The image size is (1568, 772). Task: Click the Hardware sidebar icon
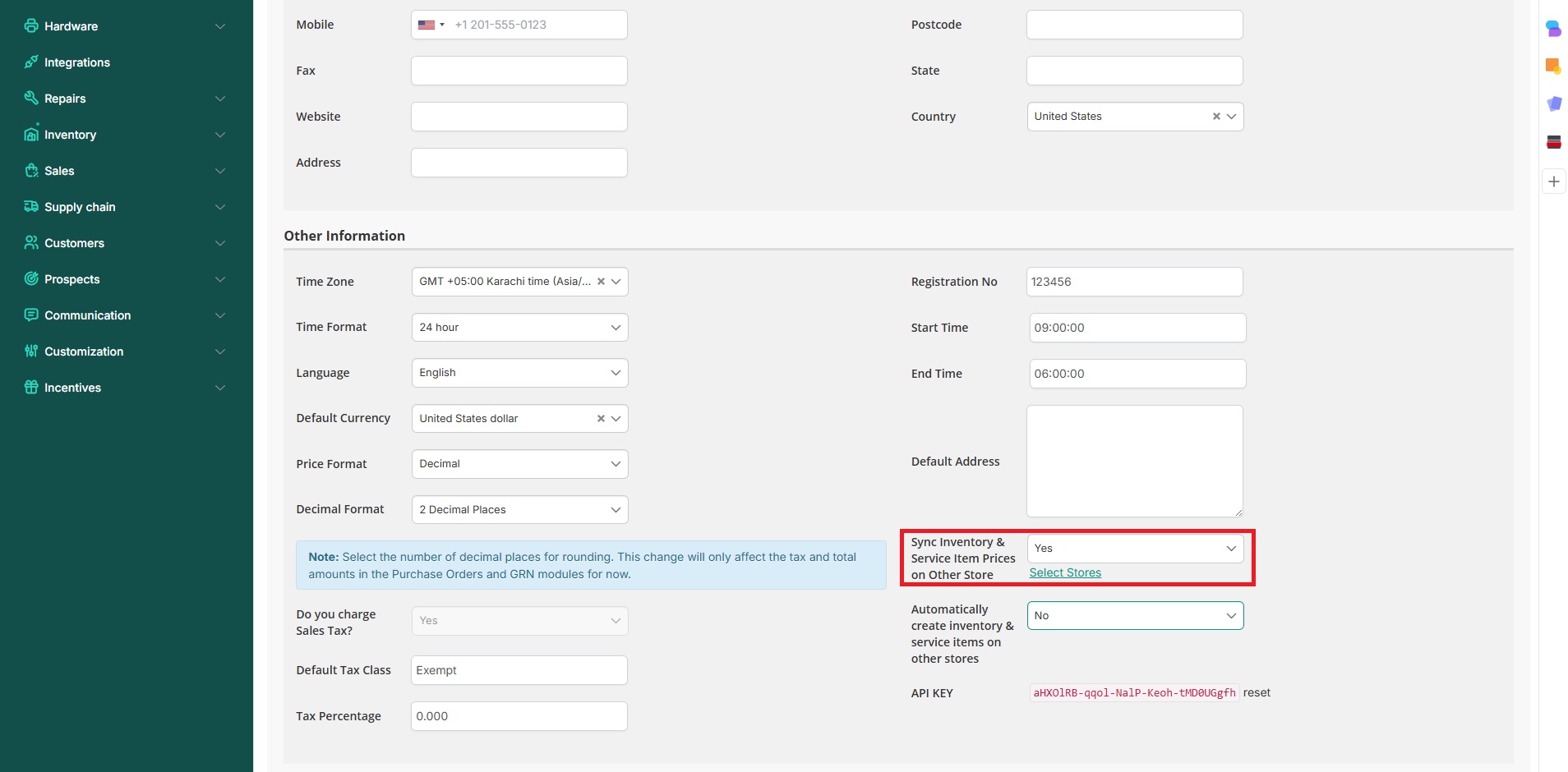pyautogui.click(x=31, y=25)
